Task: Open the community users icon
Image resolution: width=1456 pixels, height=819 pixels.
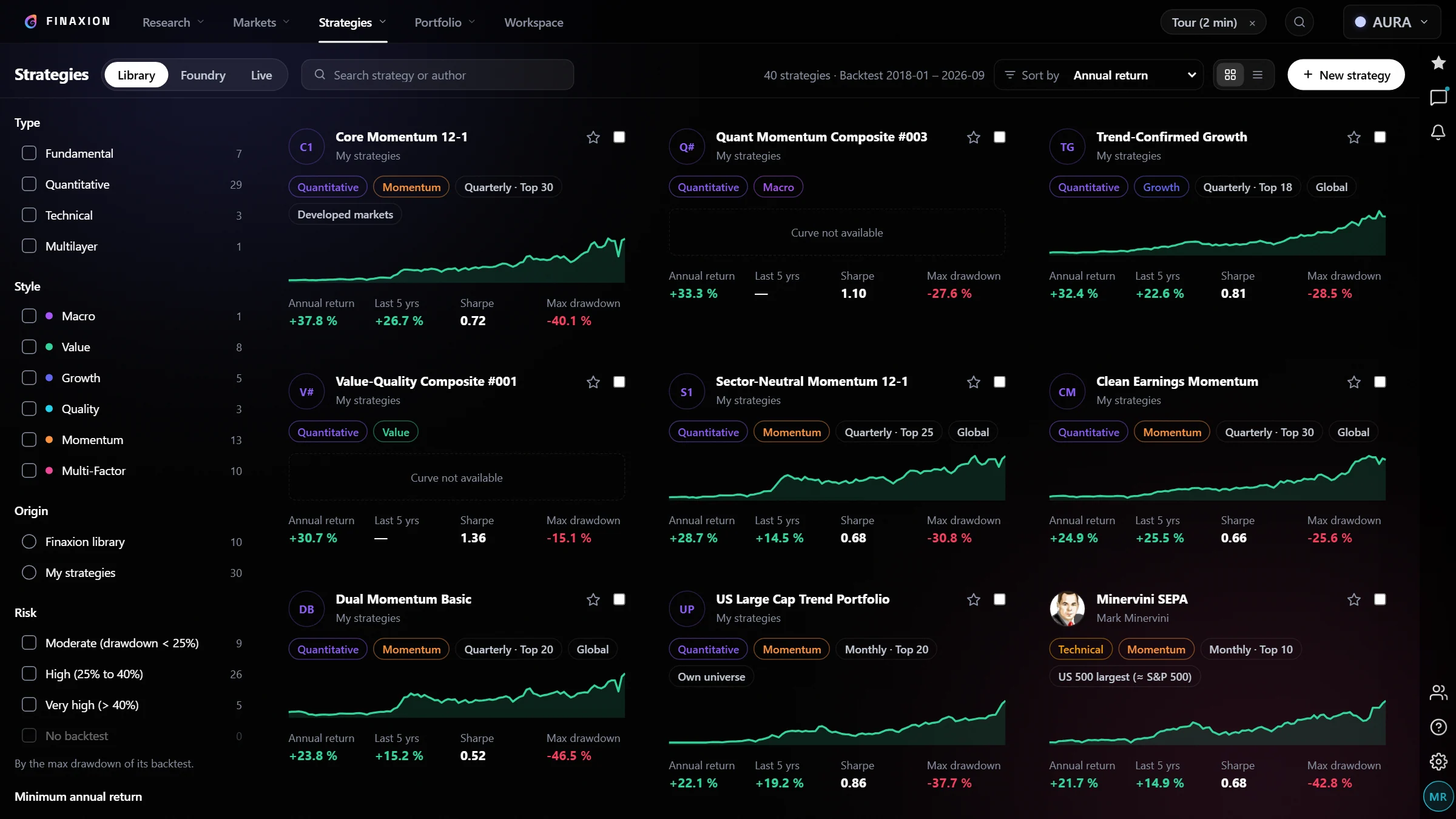Action: pos(1438,692)
